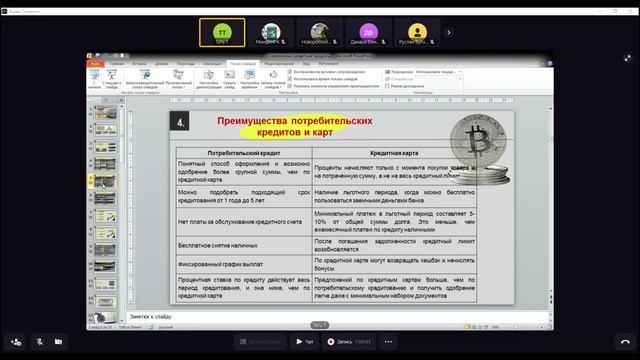Open the call chat panel
Screen dimensions: 640x360
tap(304, 342)
